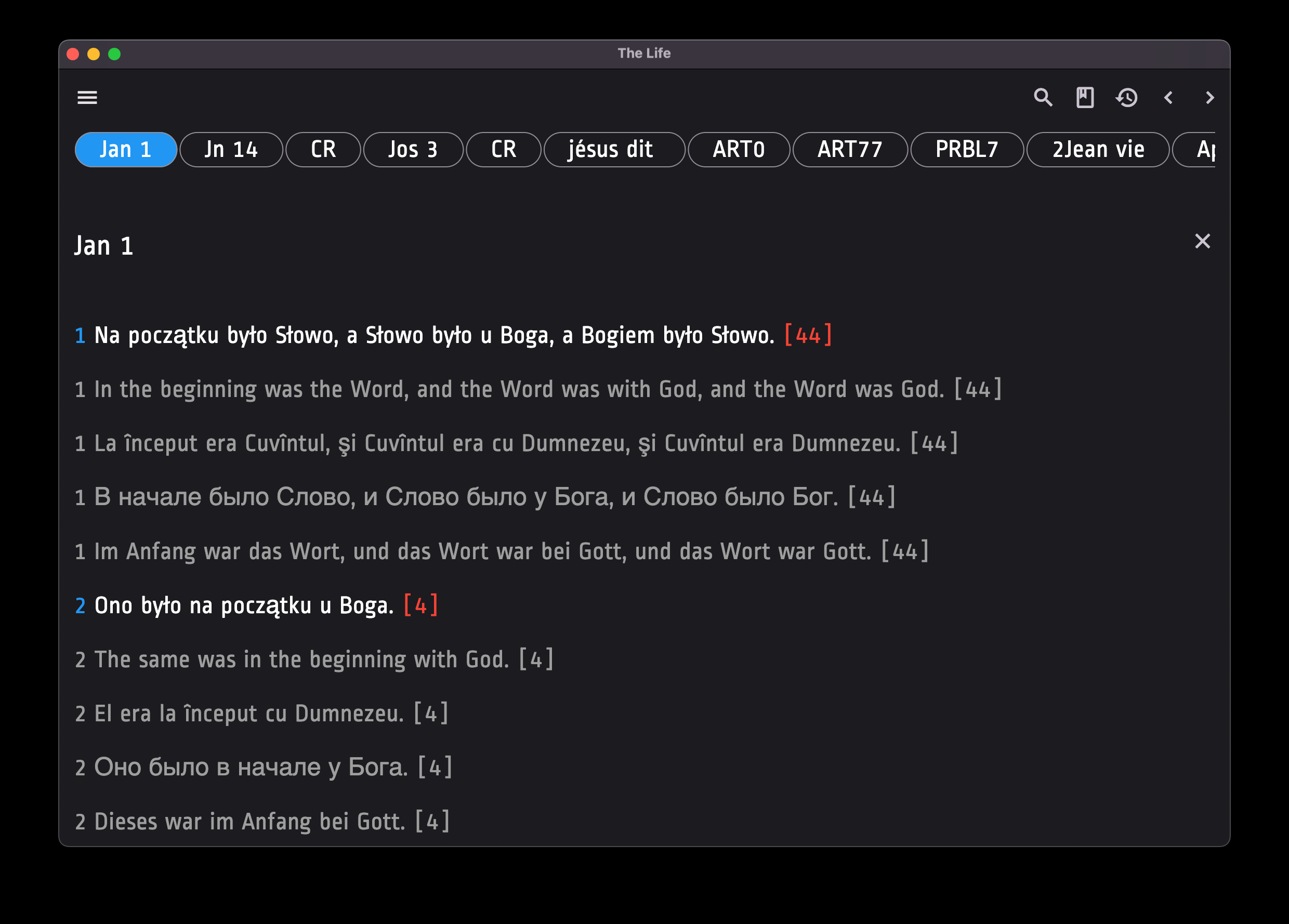Open the history clock icon
1289x924 pixels.
point(1126,98)
